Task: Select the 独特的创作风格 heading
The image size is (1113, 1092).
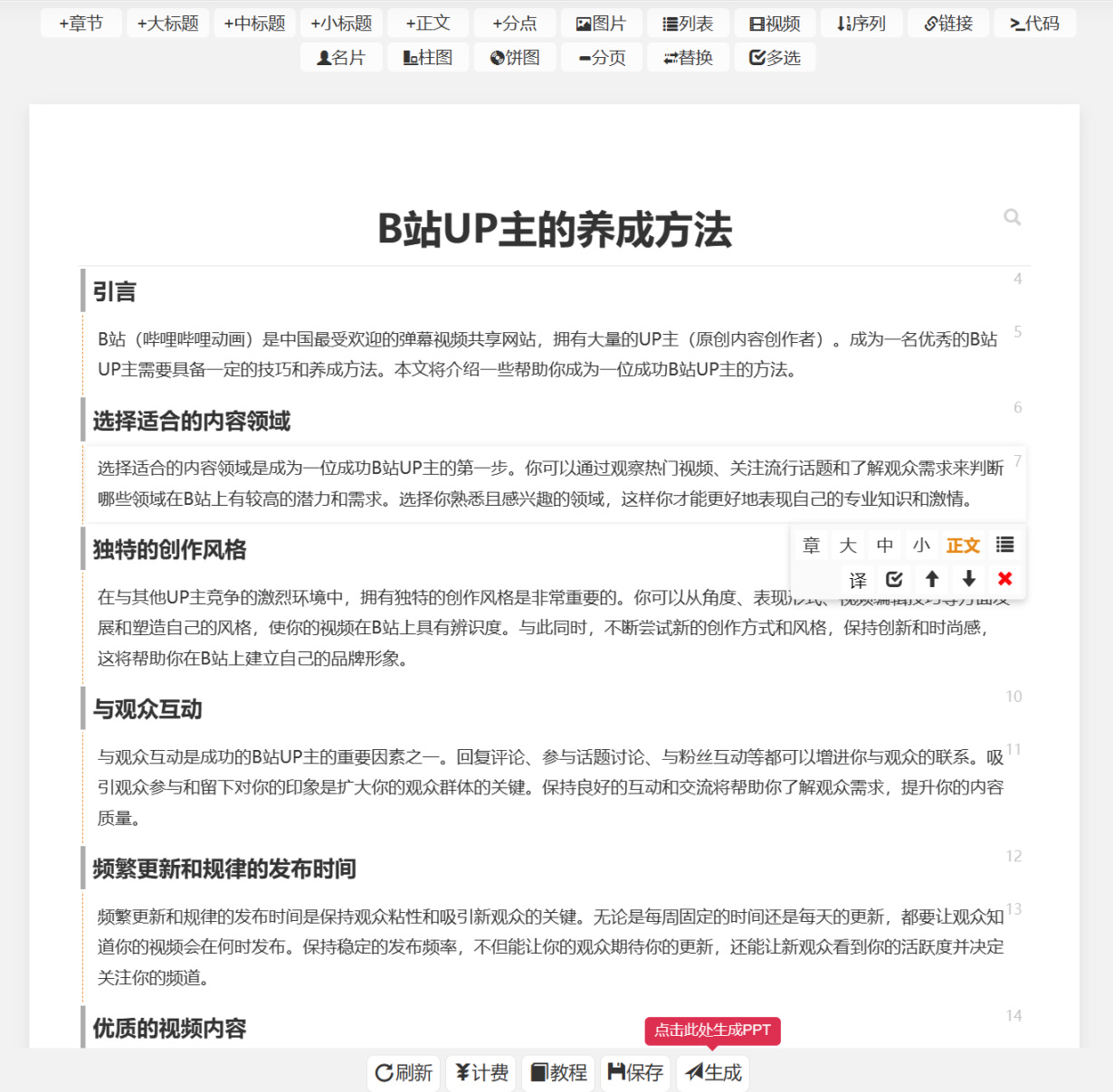Action: 169,549
